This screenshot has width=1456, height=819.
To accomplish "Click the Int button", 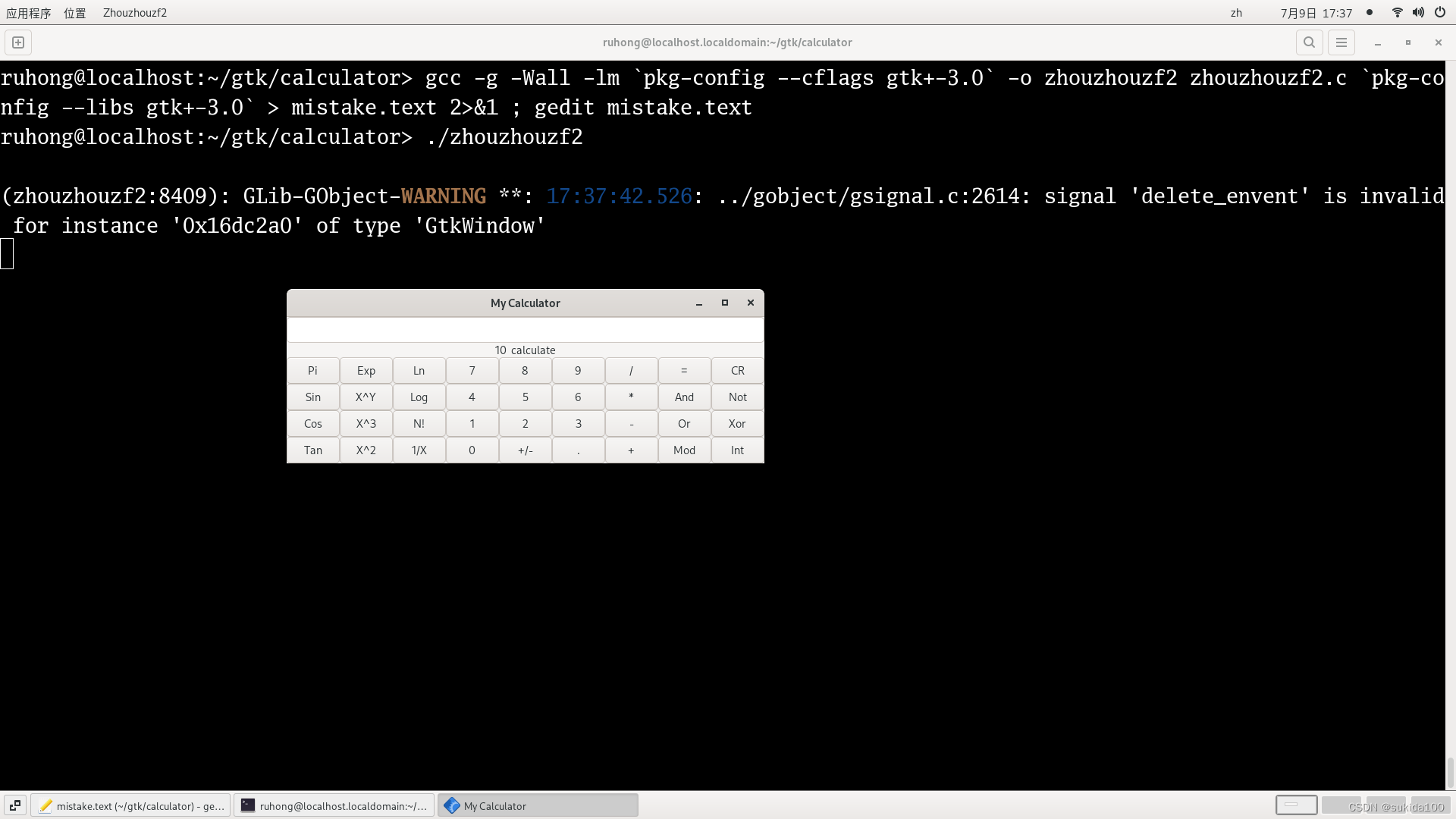I will [738, 450].
